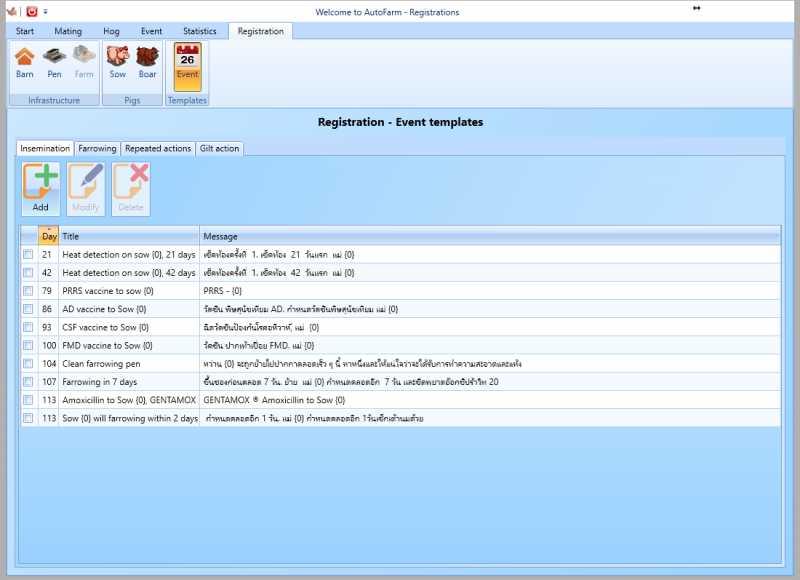The image size is (800, 580).
Task: Go to the Gilt action tab
Action: (219, 148)
